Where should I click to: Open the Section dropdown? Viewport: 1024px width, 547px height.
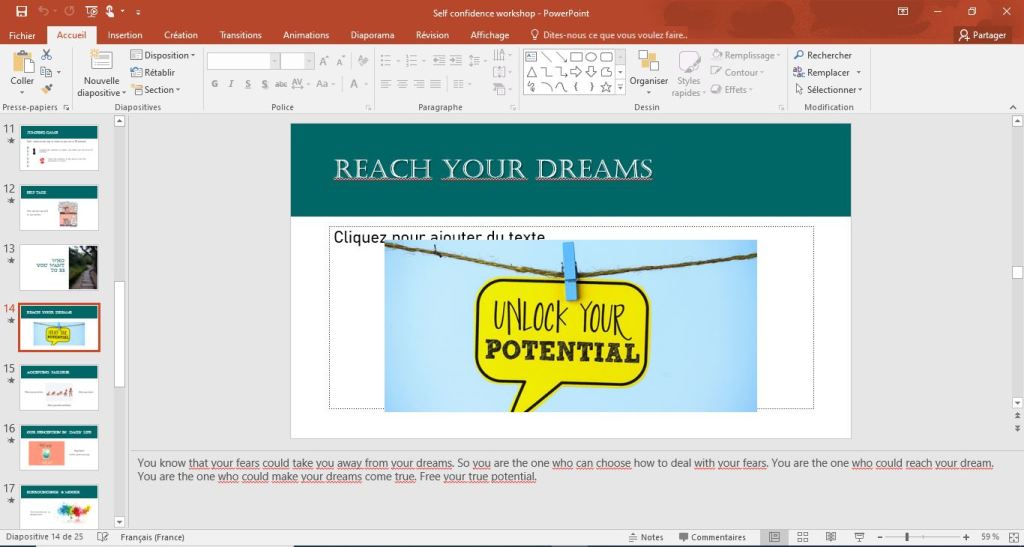tap(160, 89)
